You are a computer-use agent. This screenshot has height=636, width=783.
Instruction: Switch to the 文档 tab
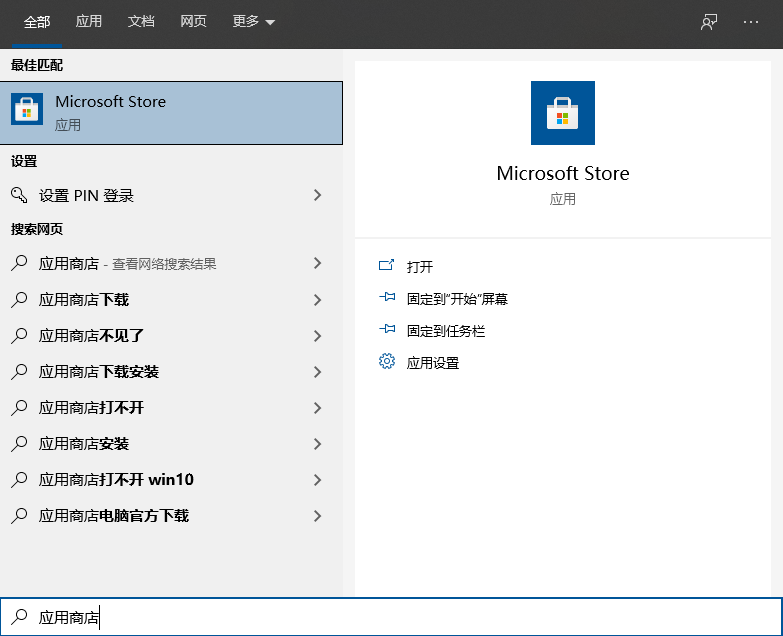(x=141, y=21)
